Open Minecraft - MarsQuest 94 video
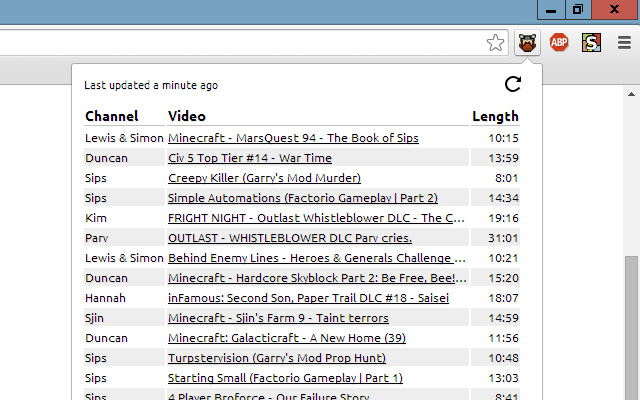 pos(293,138)
